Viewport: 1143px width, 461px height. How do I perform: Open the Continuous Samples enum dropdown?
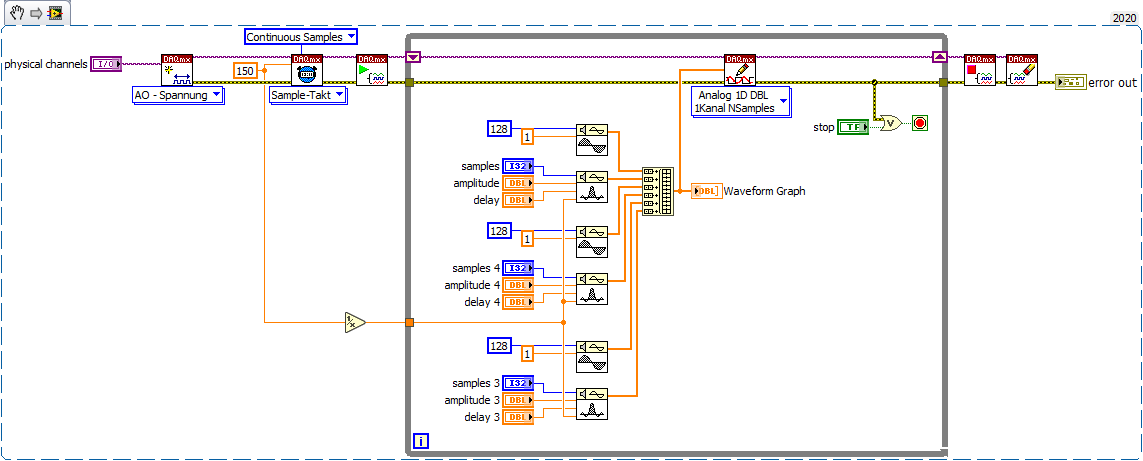[300, 36]
